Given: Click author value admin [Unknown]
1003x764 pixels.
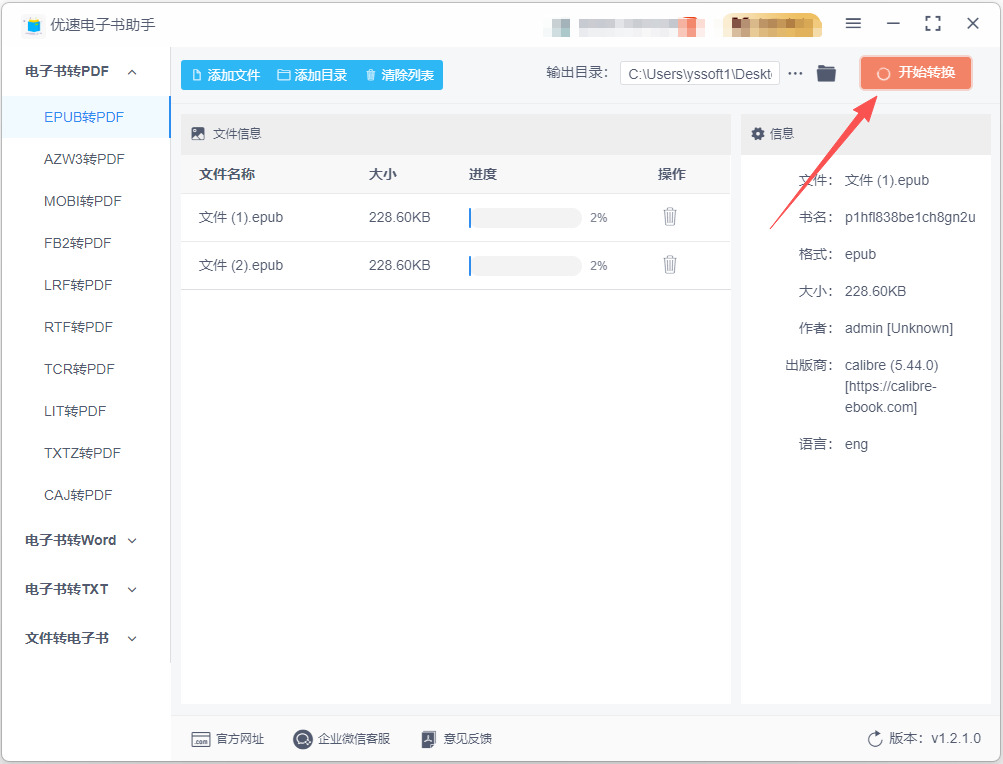Looking at the screenshot, I should 899,328.
